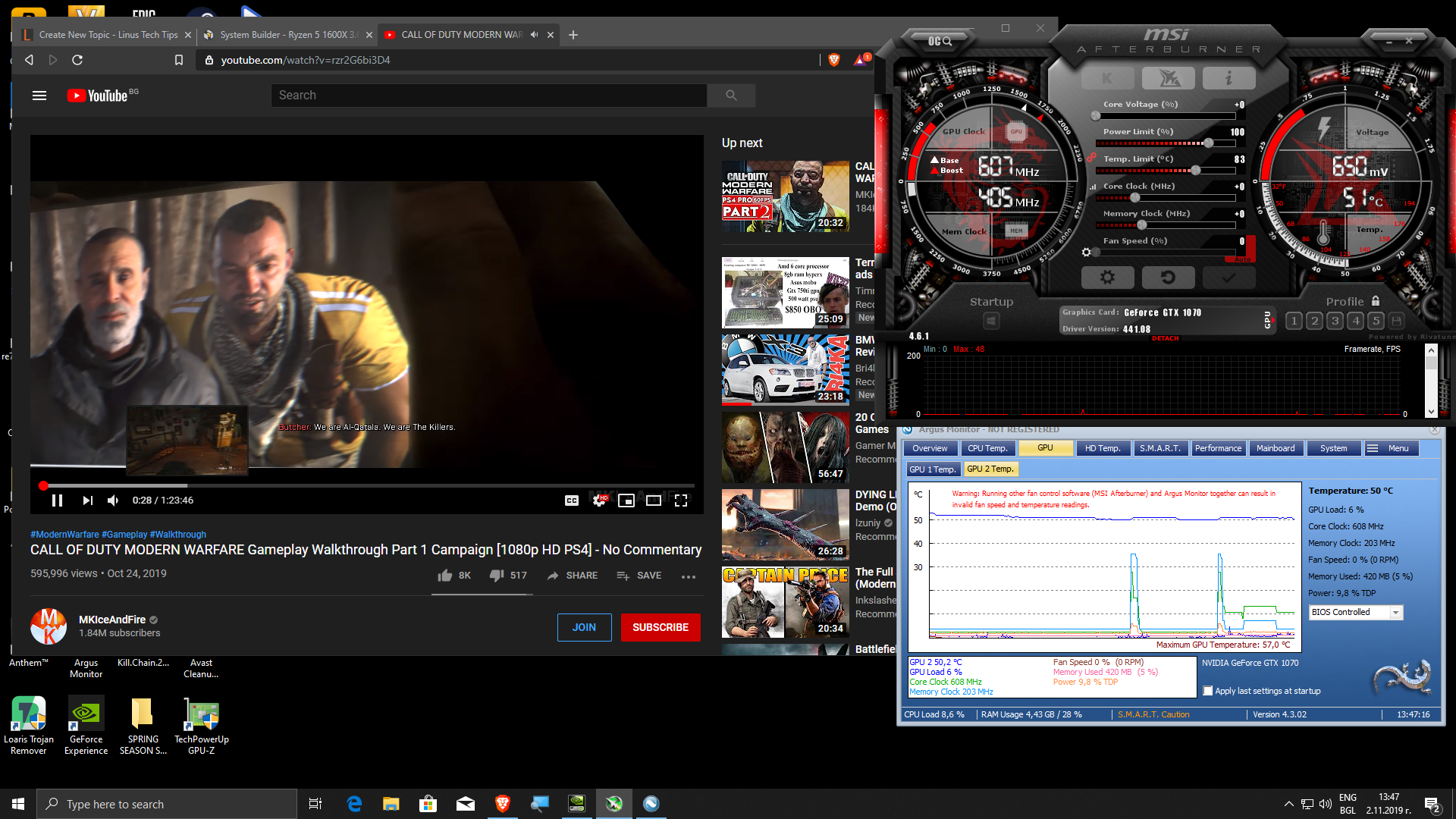The height and width of the screenshot is (819, 1456).
Task: Toggle Auto fan speed in Afterburner
Action: (1242, 259)
